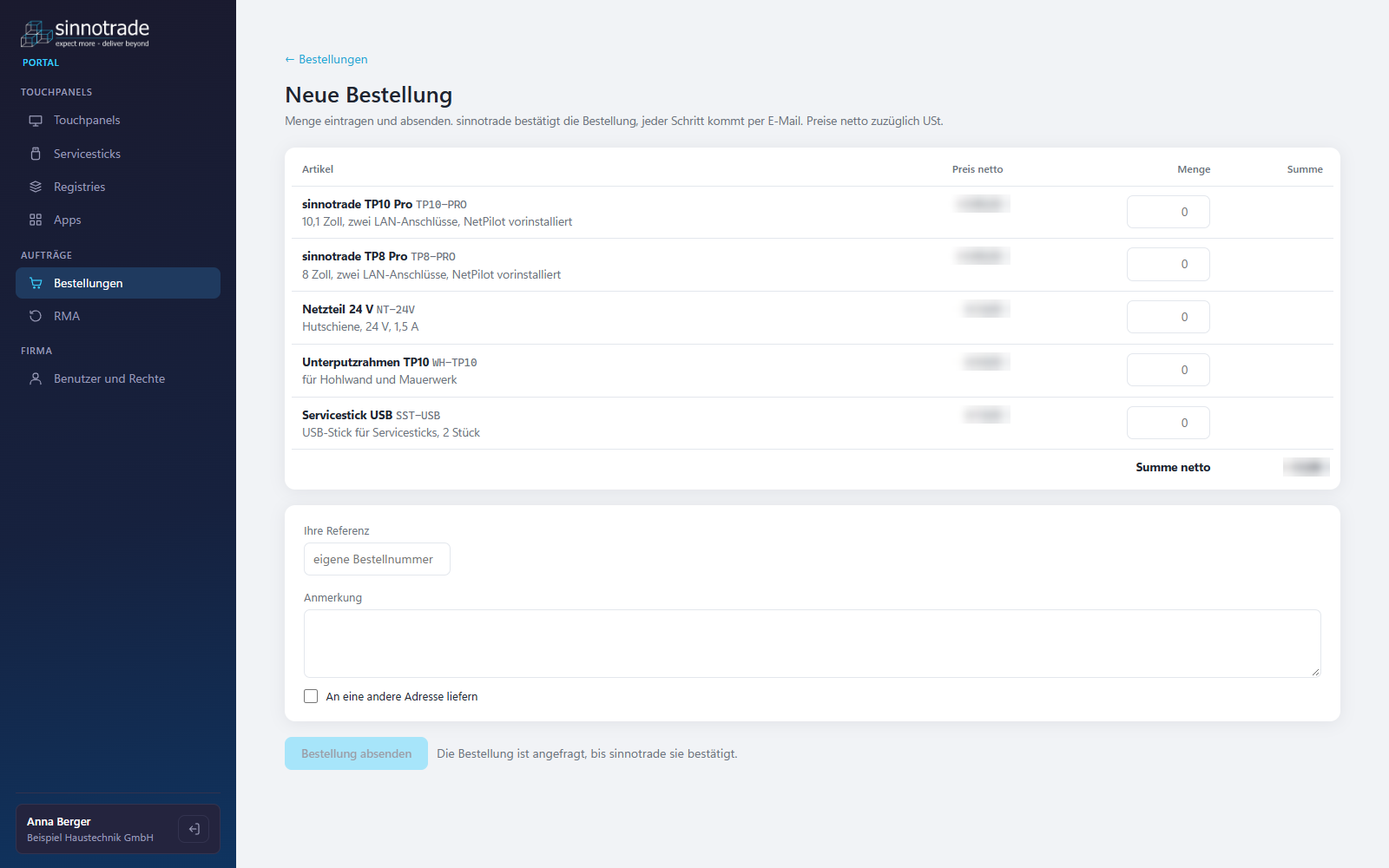
Task: Click the article name sinnotrade TP8 Pro
Action: [x=354, y=256]
